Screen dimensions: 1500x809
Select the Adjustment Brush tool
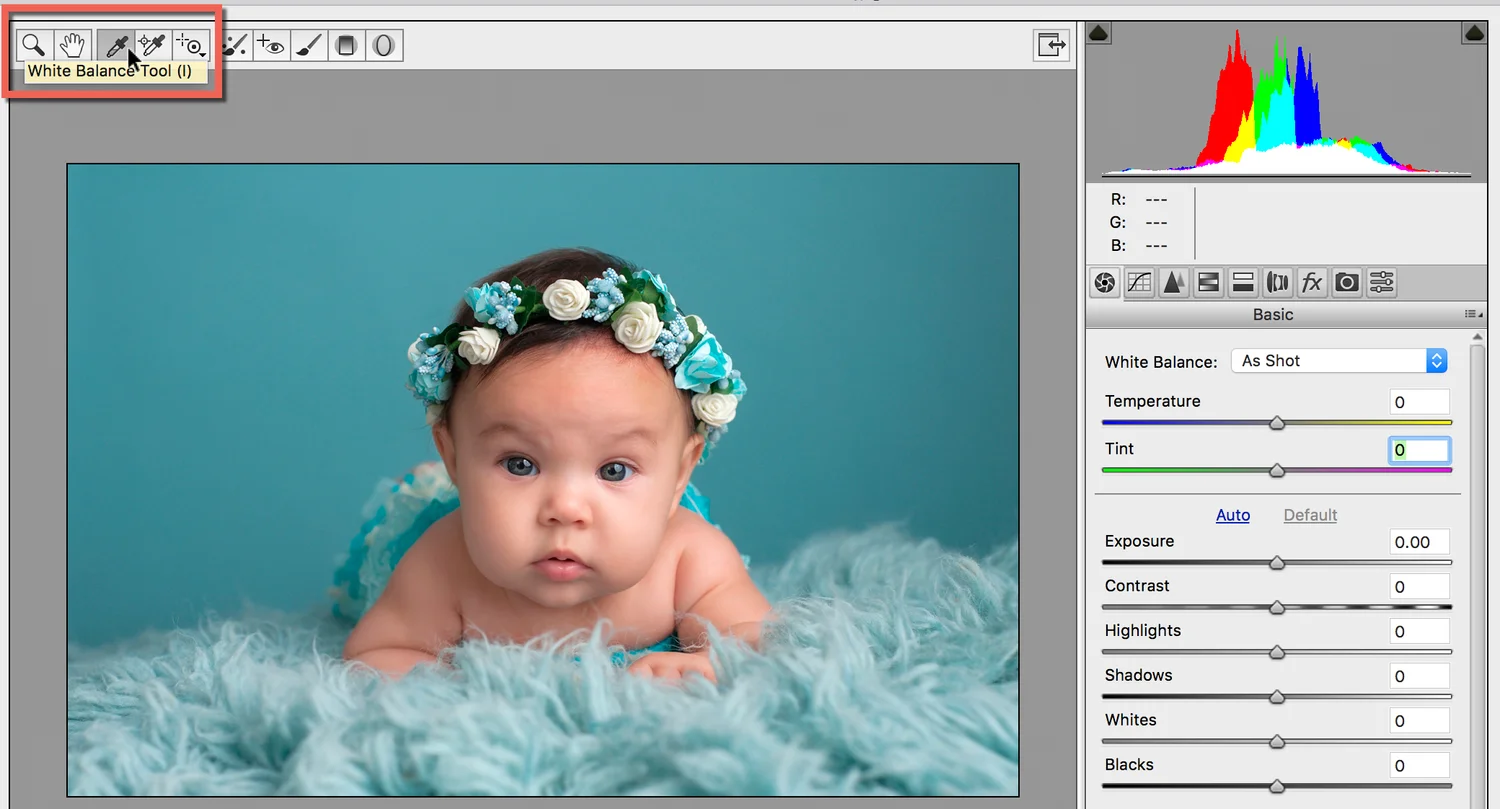pos(307,44)
